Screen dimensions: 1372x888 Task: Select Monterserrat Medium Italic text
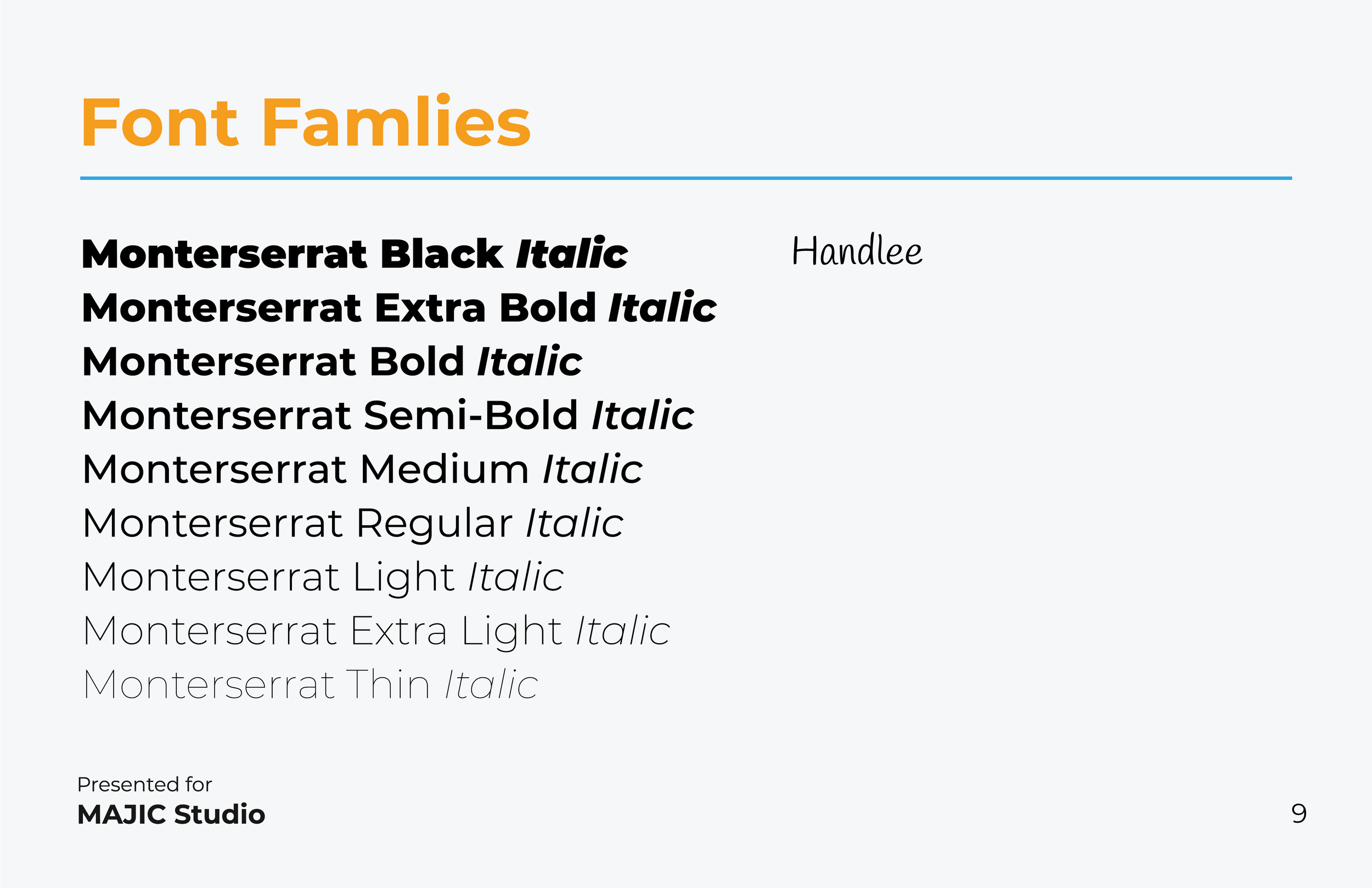pos(363,469)
